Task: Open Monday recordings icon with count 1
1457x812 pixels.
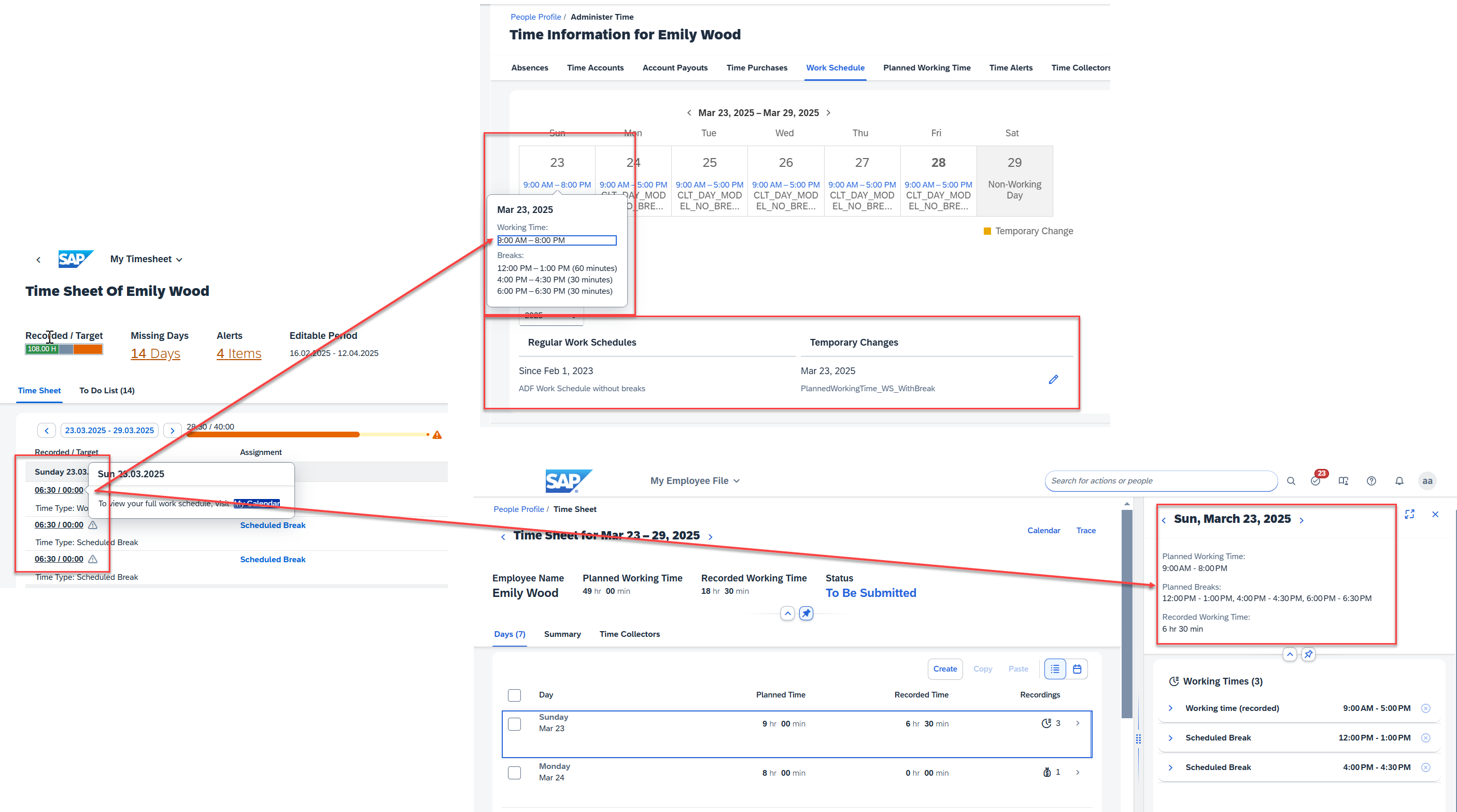Action: coord(1047,772)
